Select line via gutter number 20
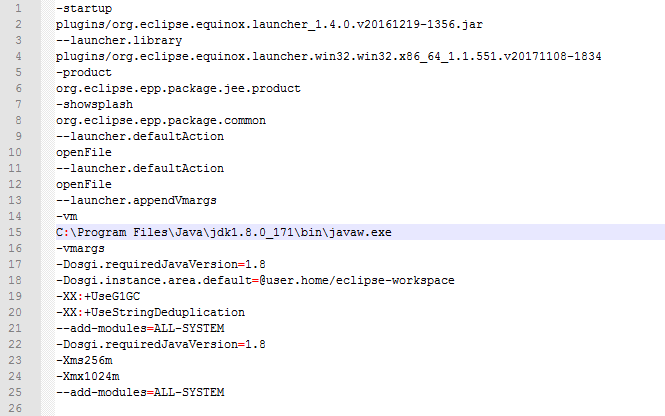 coord(15,313)
